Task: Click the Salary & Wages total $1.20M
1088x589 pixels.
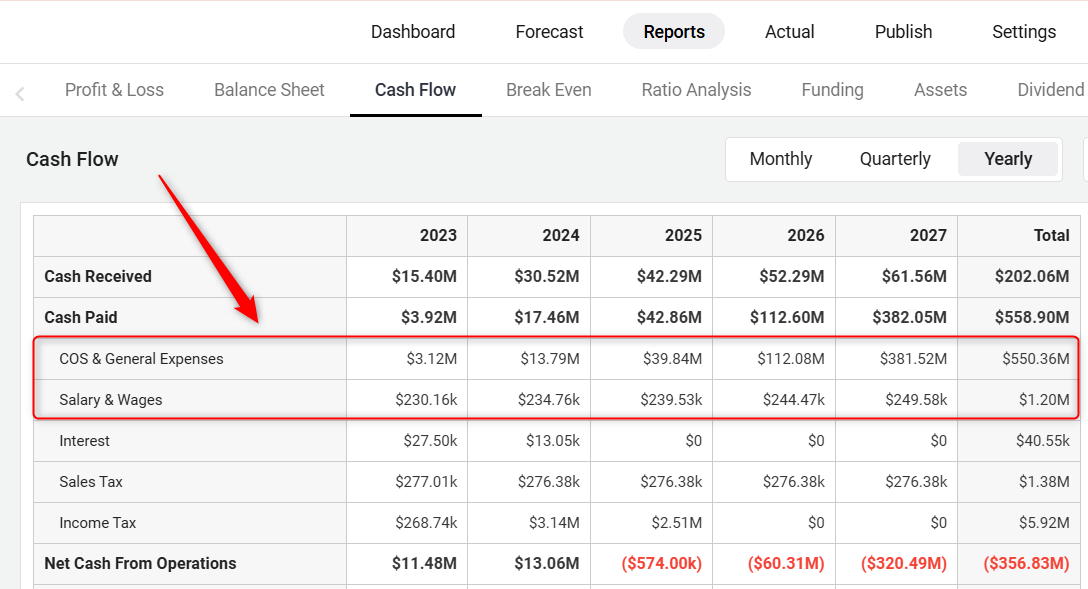Action: (x=1044, y=400)
